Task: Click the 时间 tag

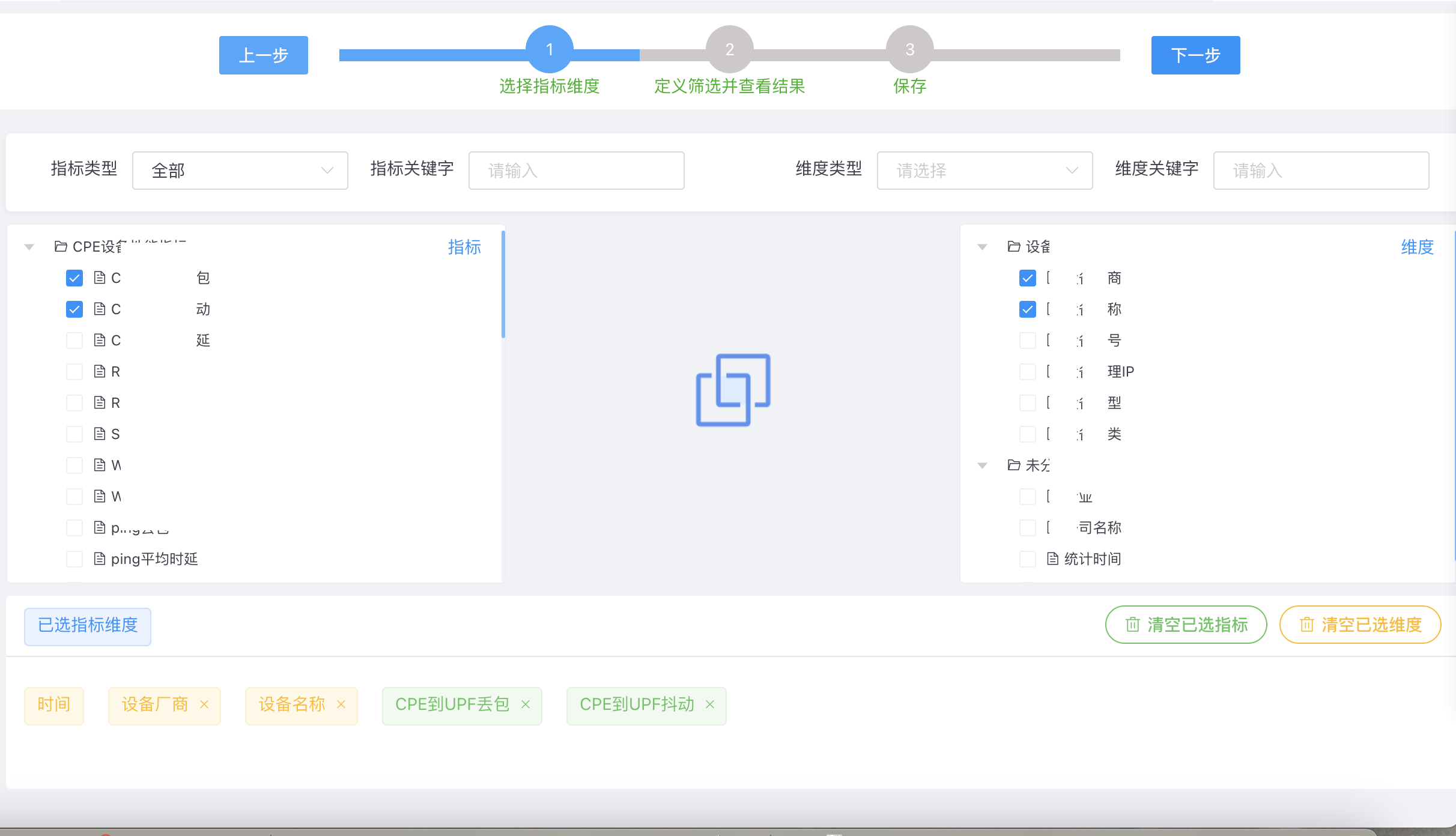Action: point(54,705)
